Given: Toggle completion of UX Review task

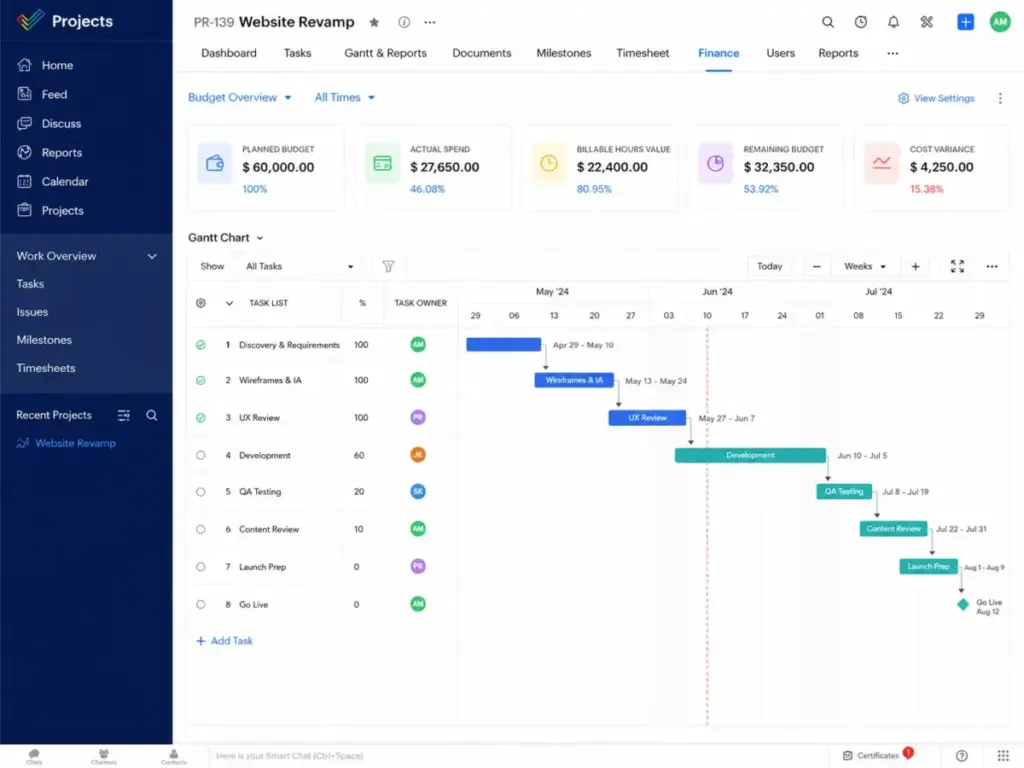Looking at the screenshot, I should (200, 418).
